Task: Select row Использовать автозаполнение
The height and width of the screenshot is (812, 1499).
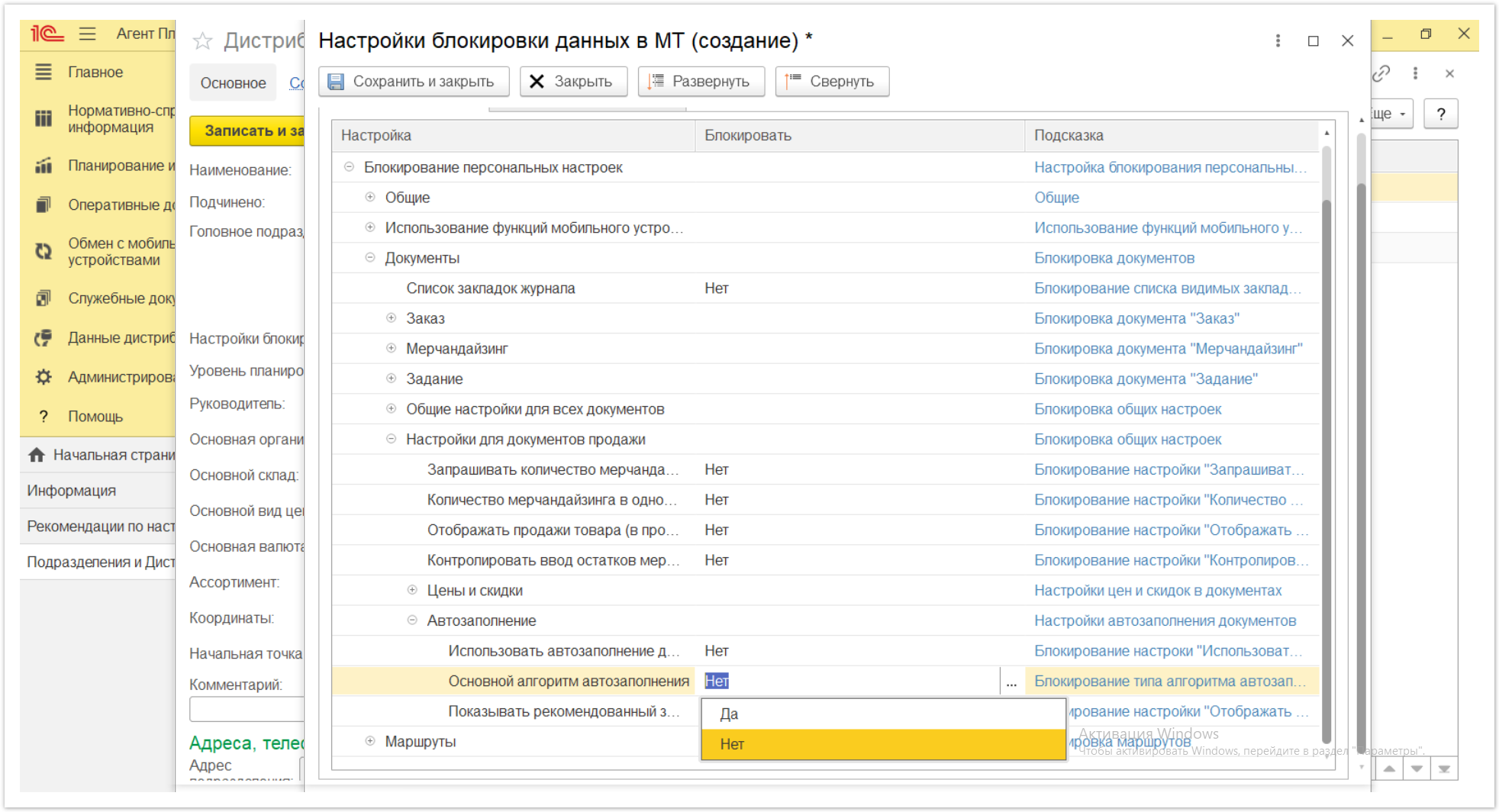Action: 826,651
